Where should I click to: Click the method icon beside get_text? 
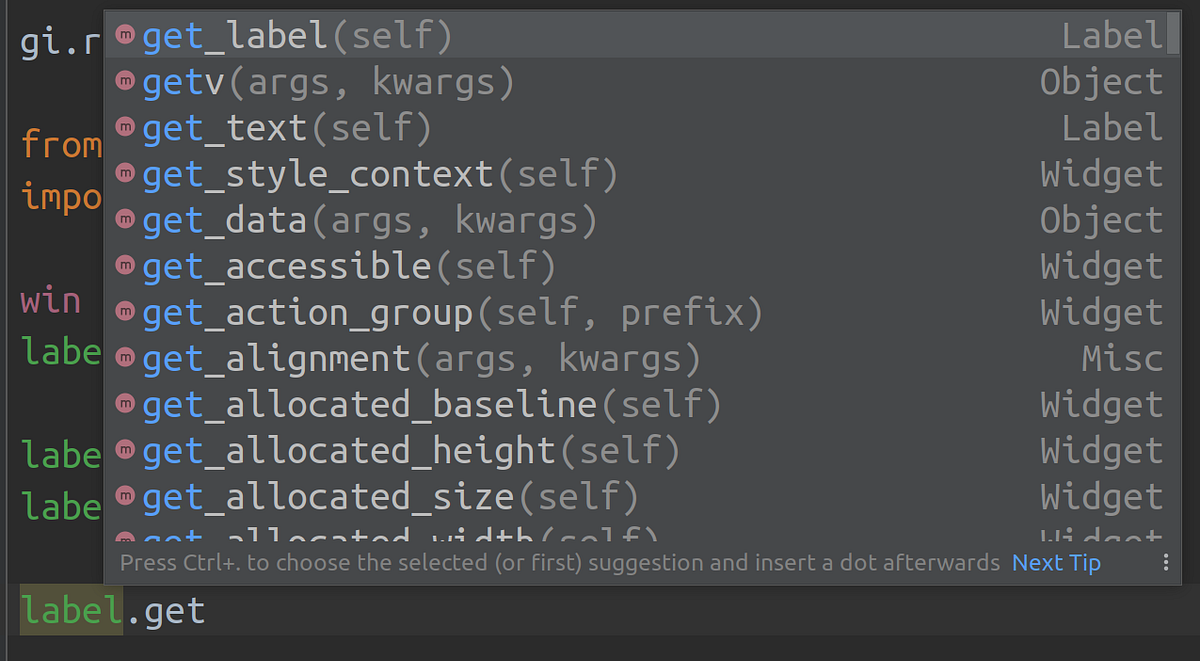(125, 127)
